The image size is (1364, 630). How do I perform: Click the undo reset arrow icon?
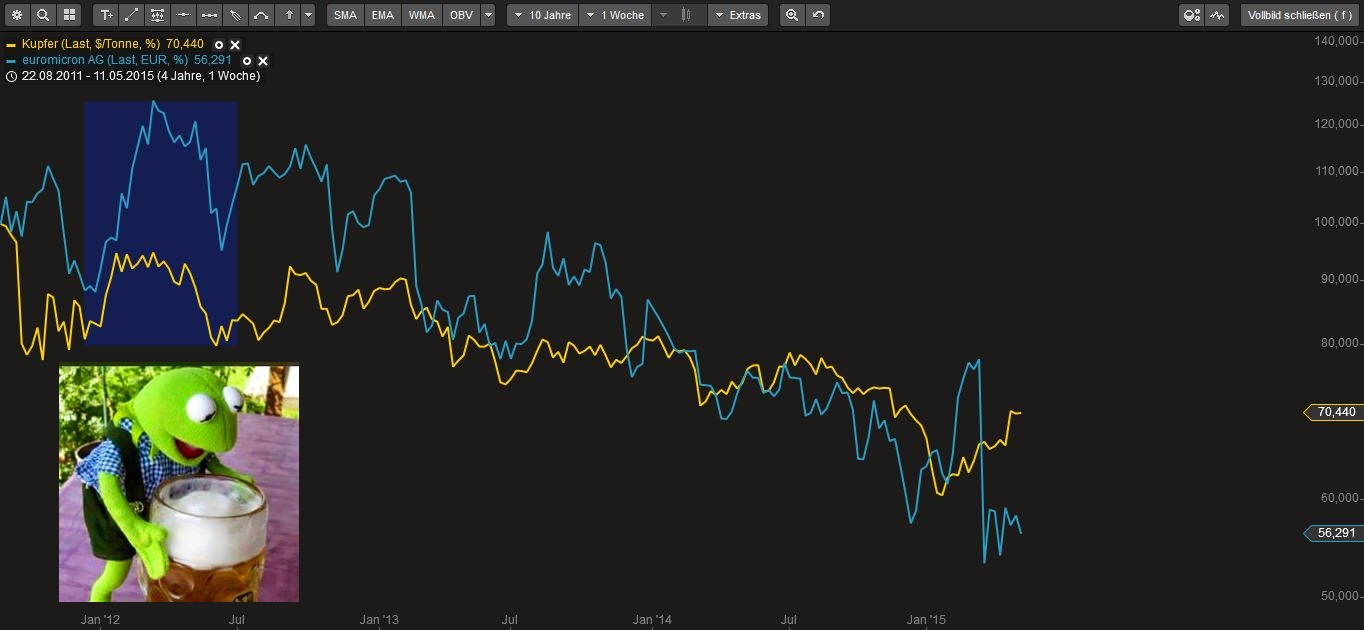818,15
